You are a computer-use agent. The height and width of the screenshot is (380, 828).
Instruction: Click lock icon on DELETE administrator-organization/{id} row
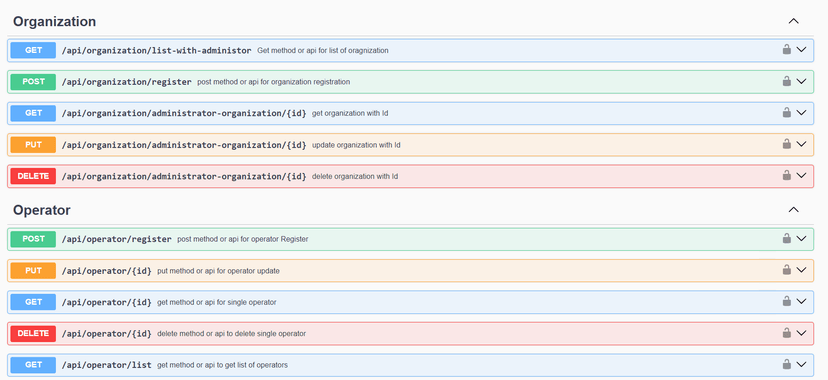click(x=786, y=175)
